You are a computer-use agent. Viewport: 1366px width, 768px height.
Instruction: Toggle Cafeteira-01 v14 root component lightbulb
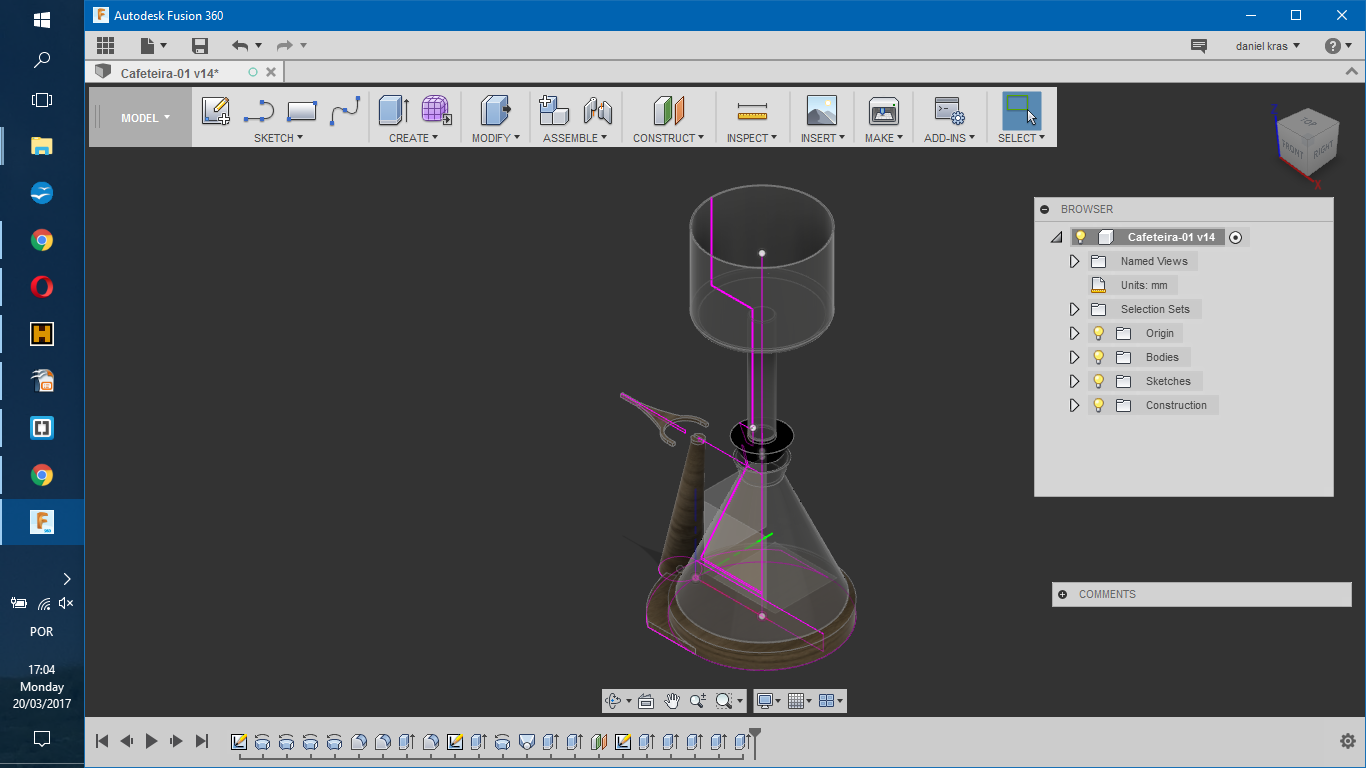1080,237
